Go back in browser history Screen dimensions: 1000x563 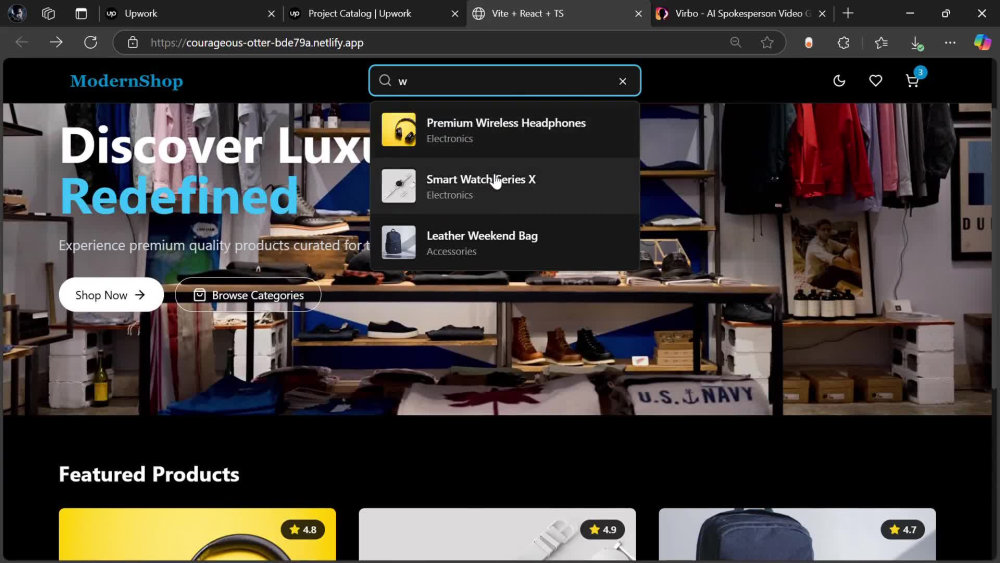22,42
